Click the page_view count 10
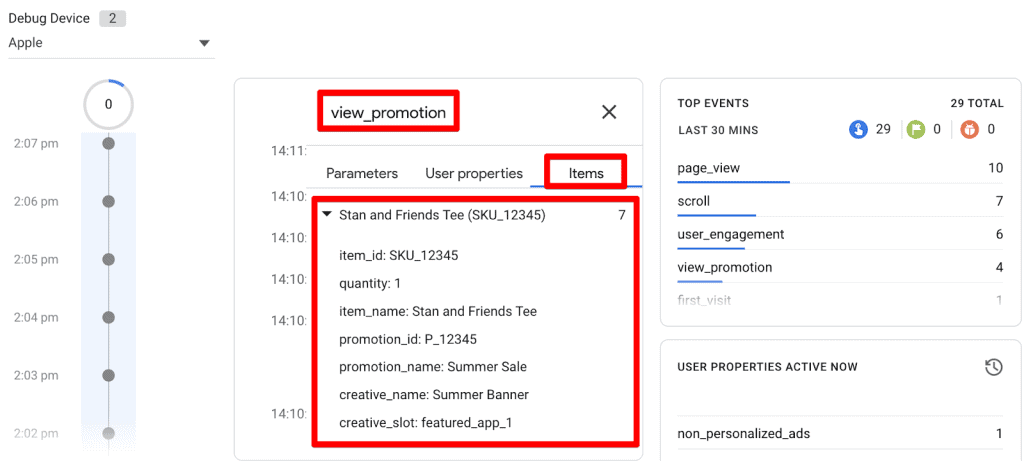The image size is (1024, 465). 995,168
